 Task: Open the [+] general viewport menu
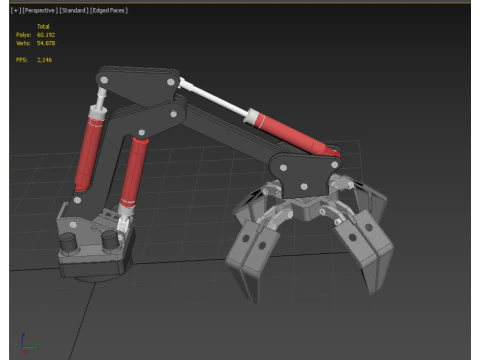click(16, 11)
